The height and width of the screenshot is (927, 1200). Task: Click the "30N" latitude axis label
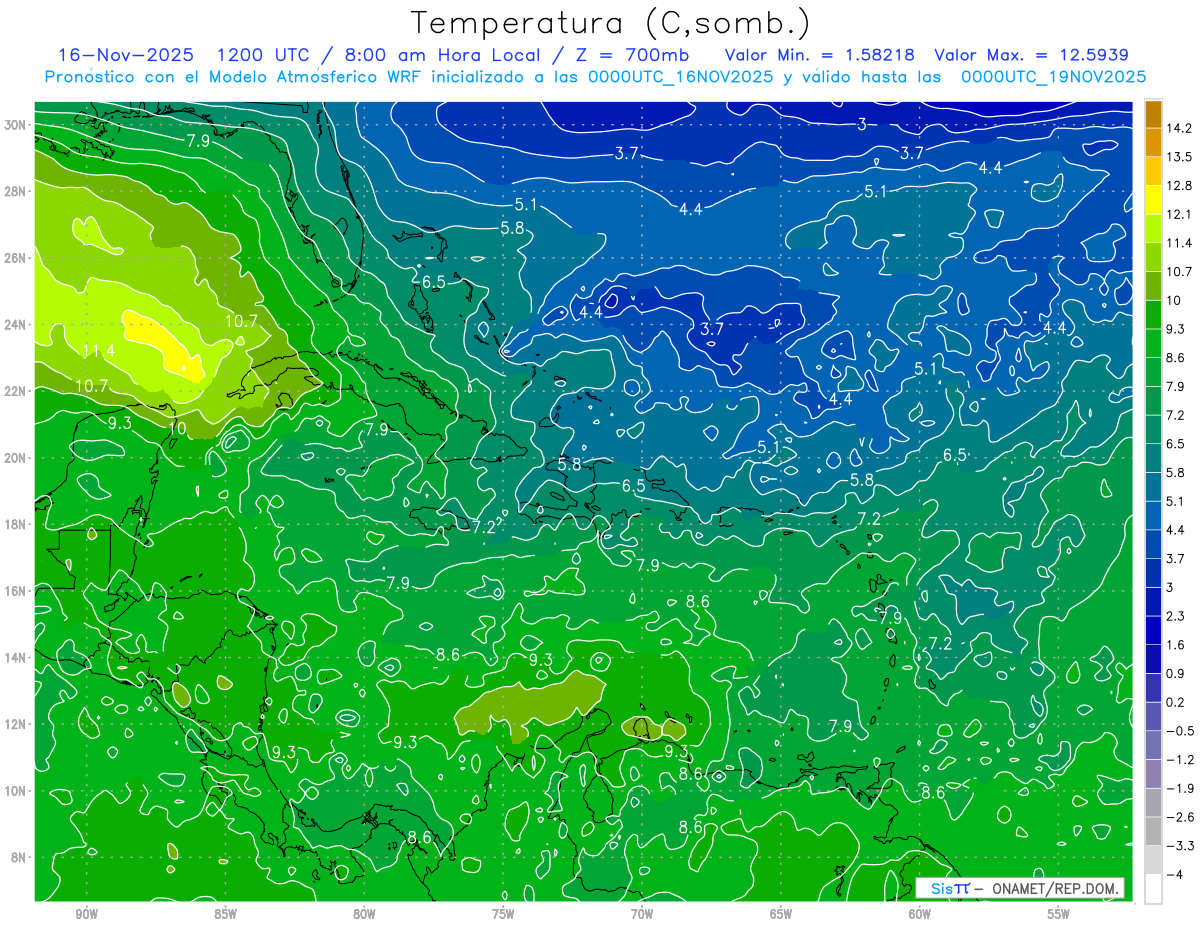[15, 125]
